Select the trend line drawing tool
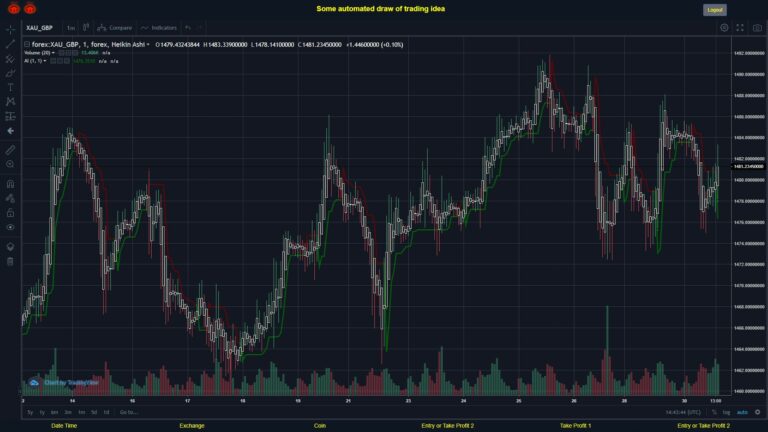The width and height of the screenshot is (768, 432). pyautogui.click(x=10, y=44)
